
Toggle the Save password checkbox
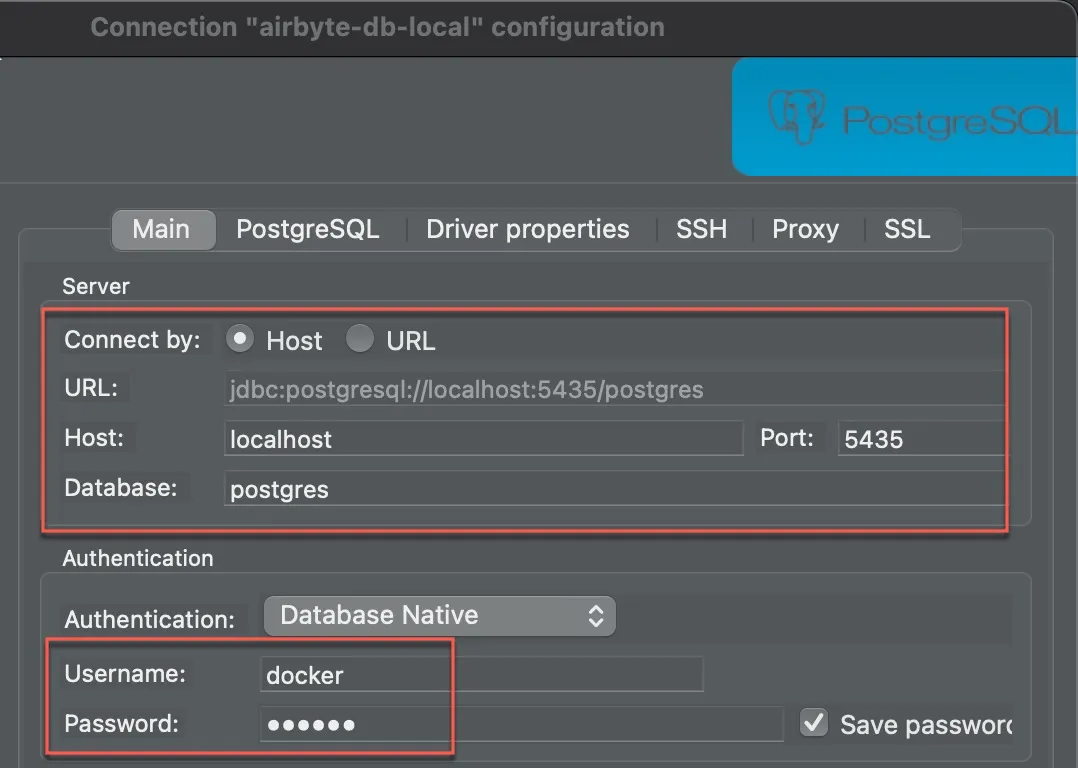(814, 723)
